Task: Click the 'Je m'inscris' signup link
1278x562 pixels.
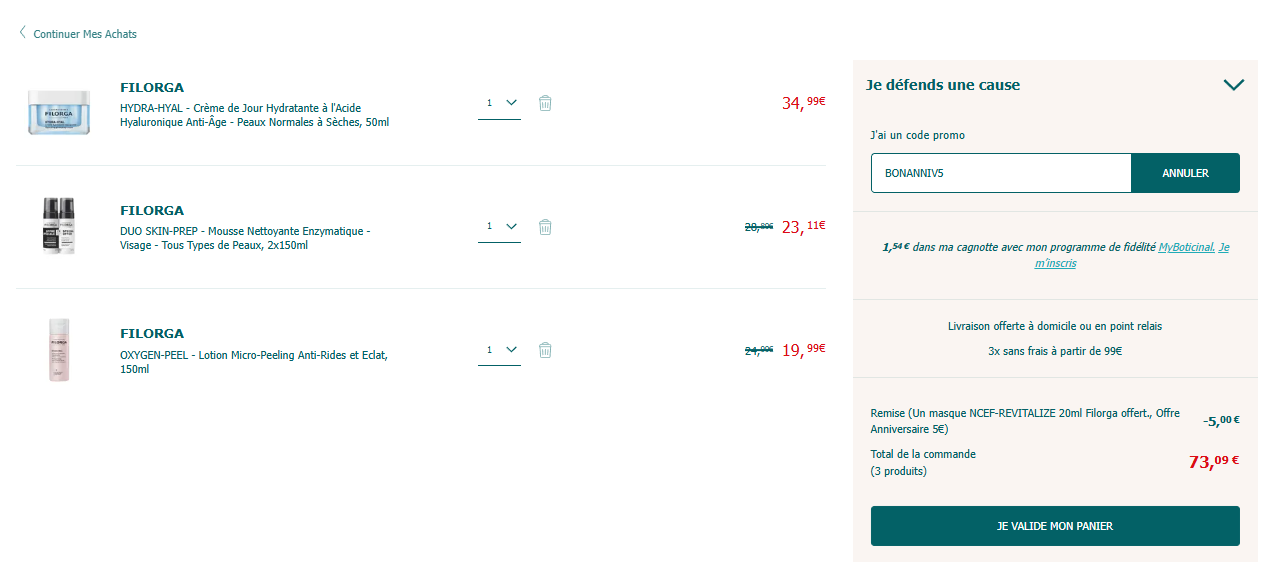Action: click(x=1055, y=263)
